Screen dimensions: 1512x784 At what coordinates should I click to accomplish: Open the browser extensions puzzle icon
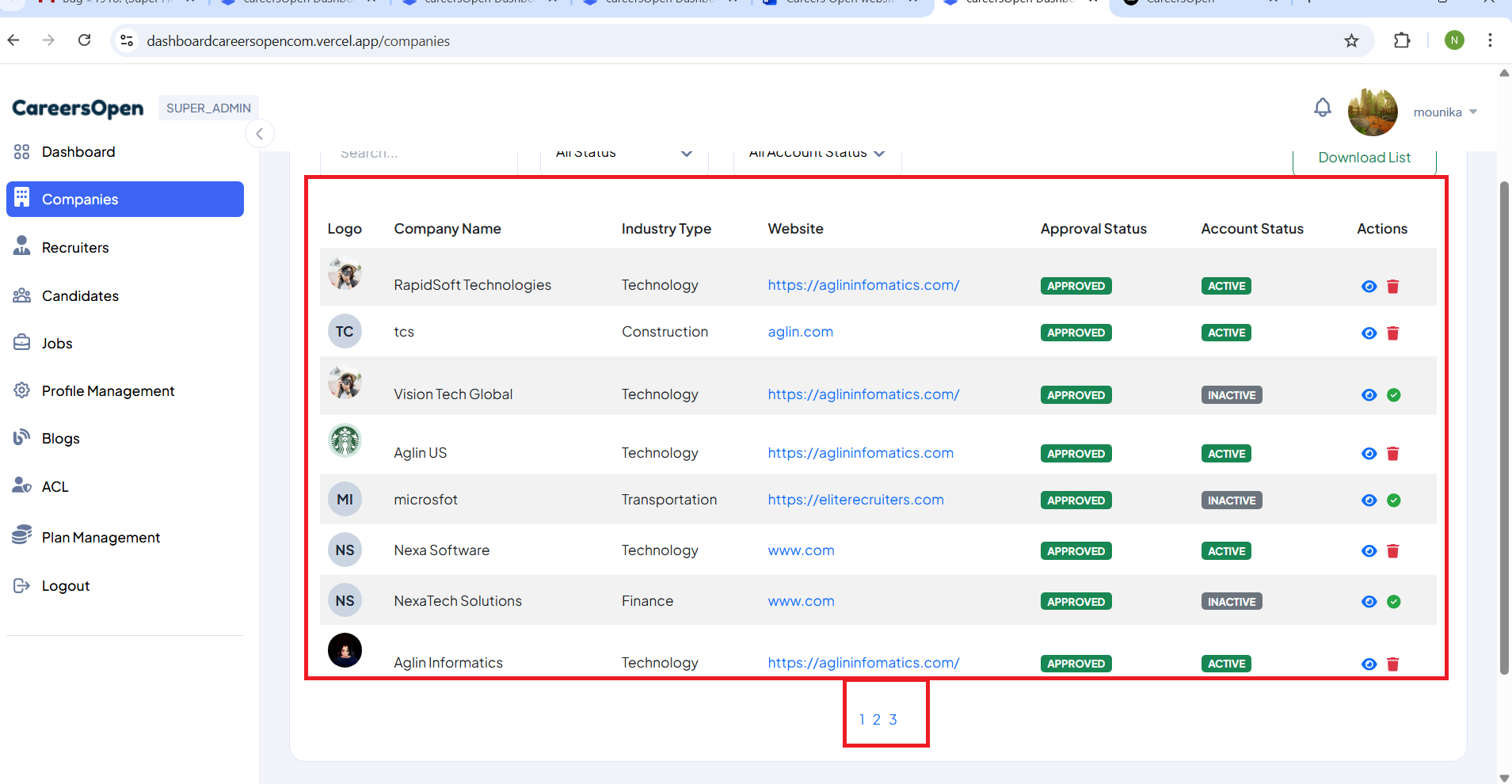pos(1401,40)
